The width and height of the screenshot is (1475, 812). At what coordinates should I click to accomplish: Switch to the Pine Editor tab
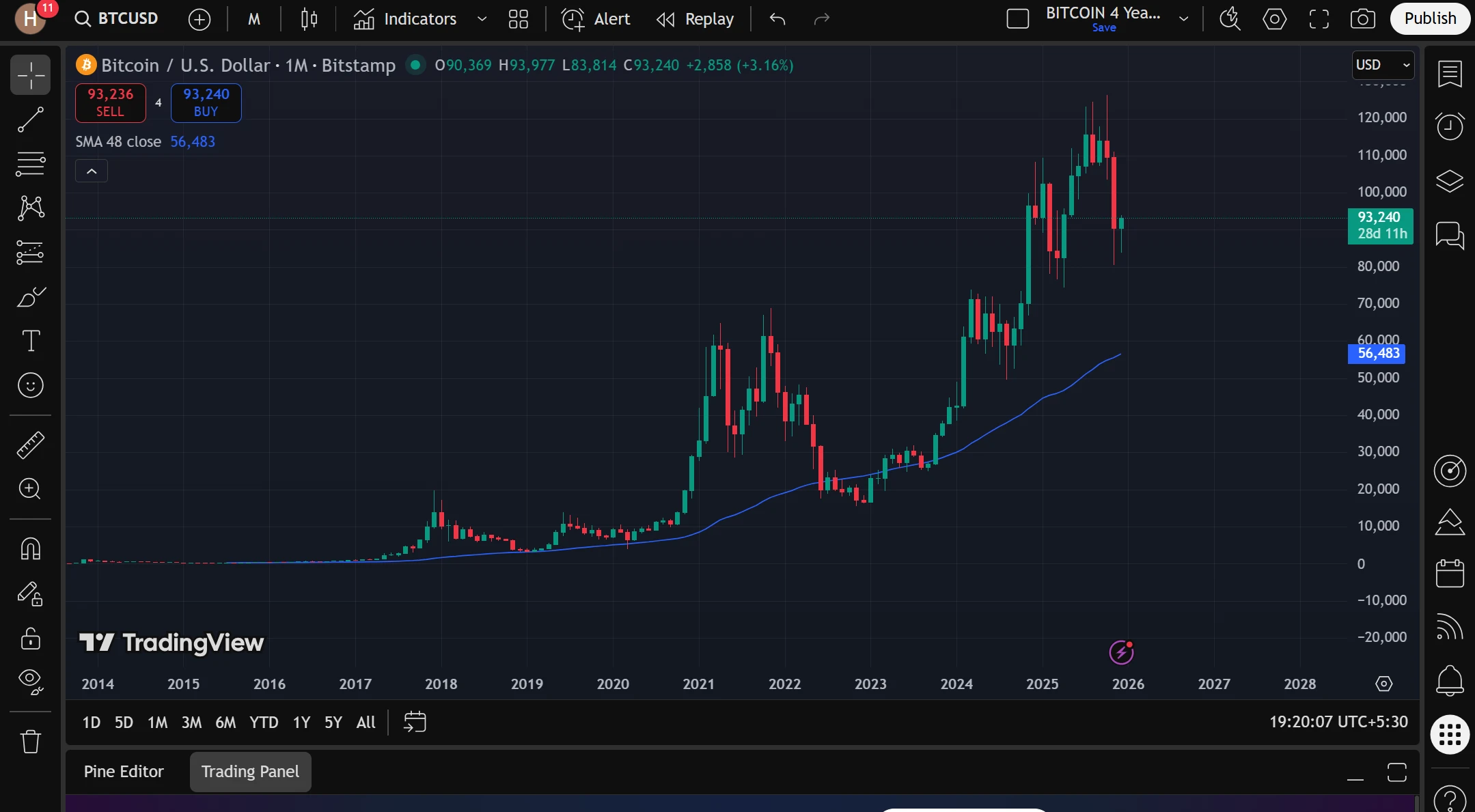click(x=123, y=772)
